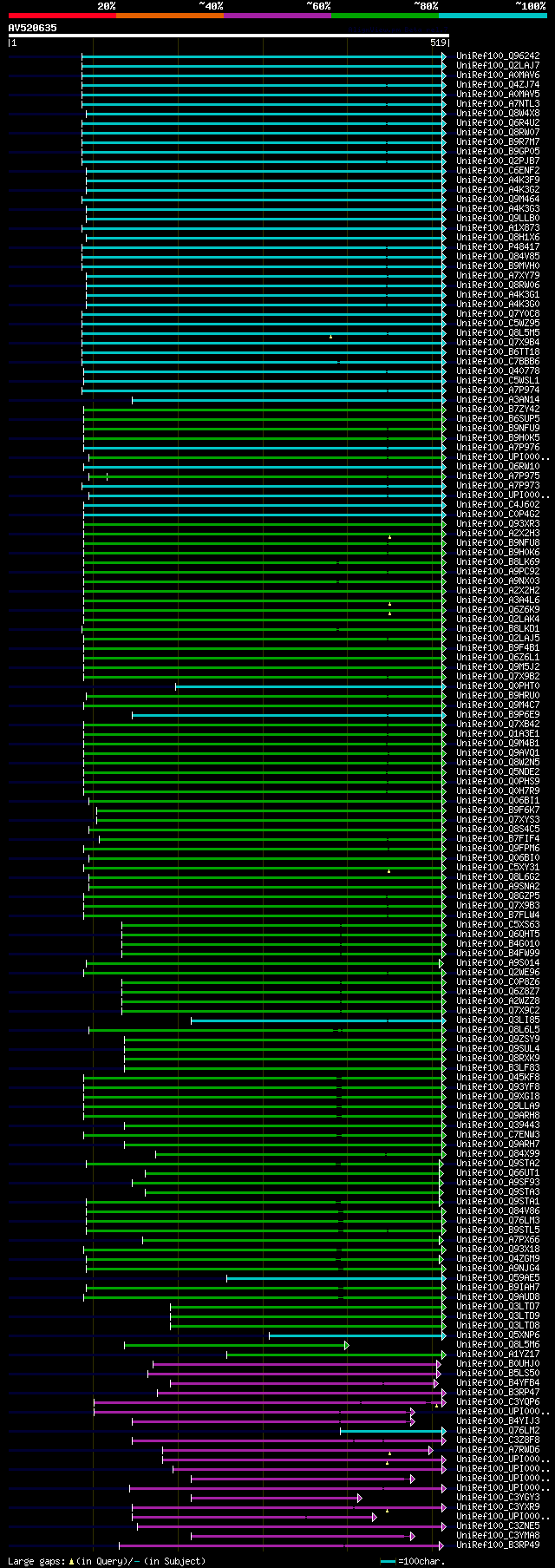Click label UniRef100_A1YZ17
The image size is (555, 1568).
pos(498,1355)
